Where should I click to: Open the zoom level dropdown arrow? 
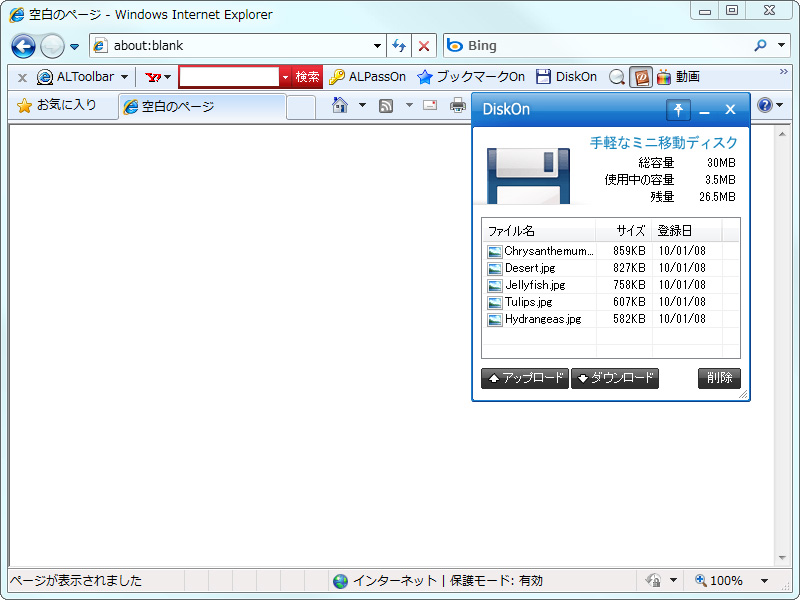point(764,581)
